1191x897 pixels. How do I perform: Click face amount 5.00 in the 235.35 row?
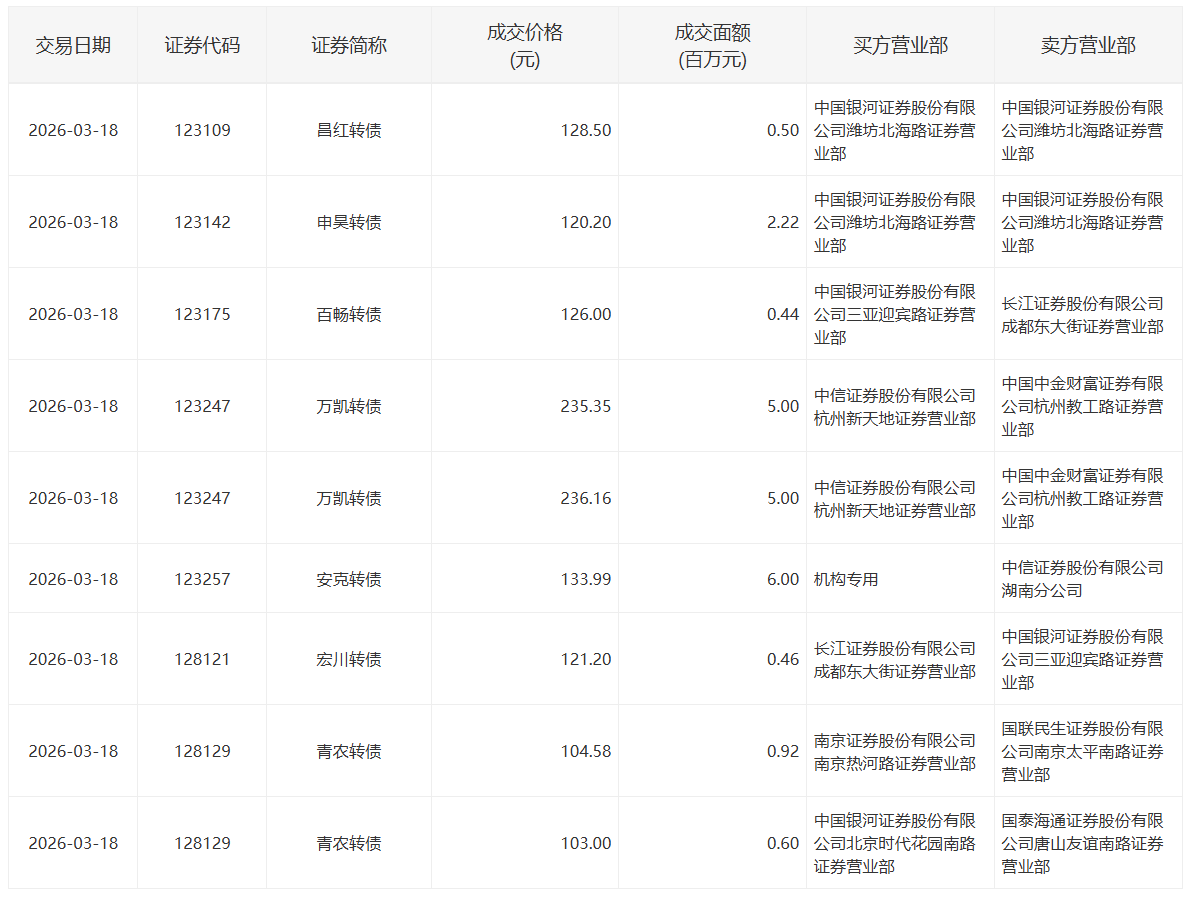coord(782,406)
